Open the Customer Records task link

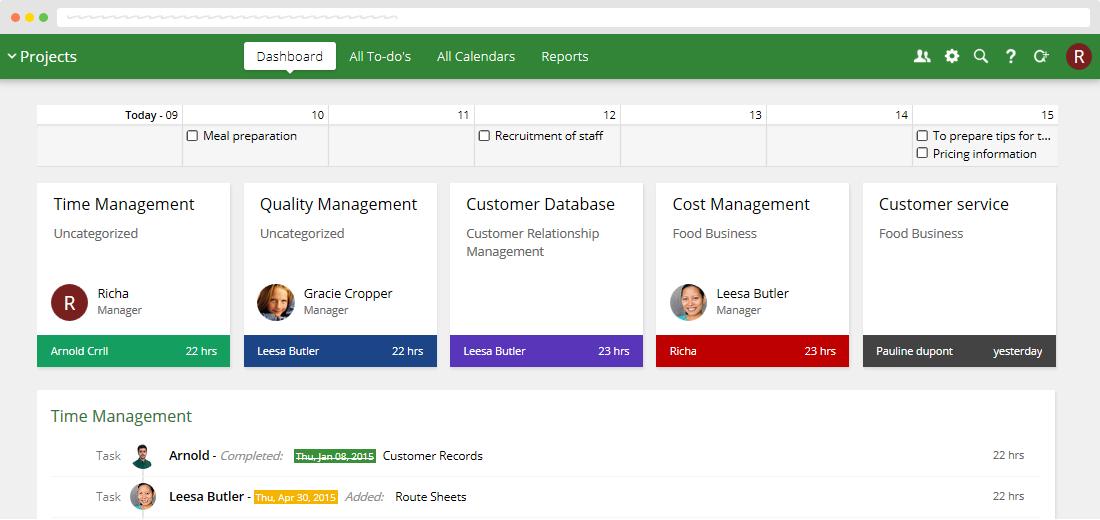pyautogui.click(x=432, y=456)
